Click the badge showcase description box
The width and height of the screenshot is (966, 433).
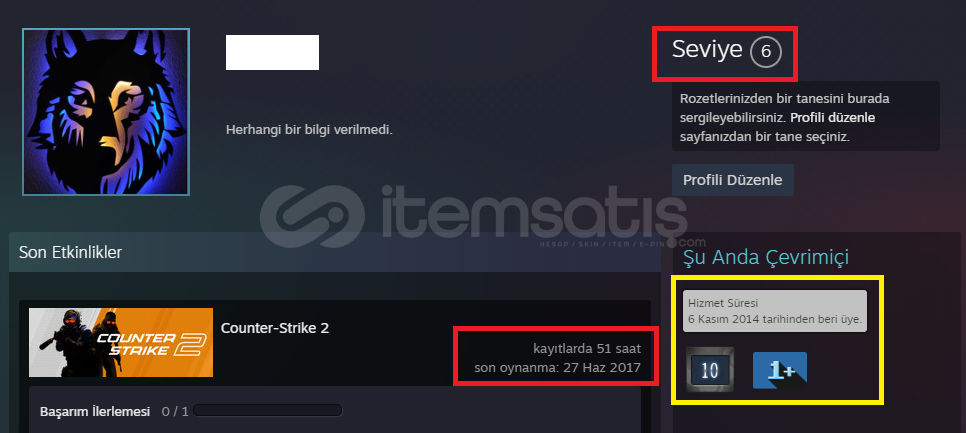coord(806,116)
